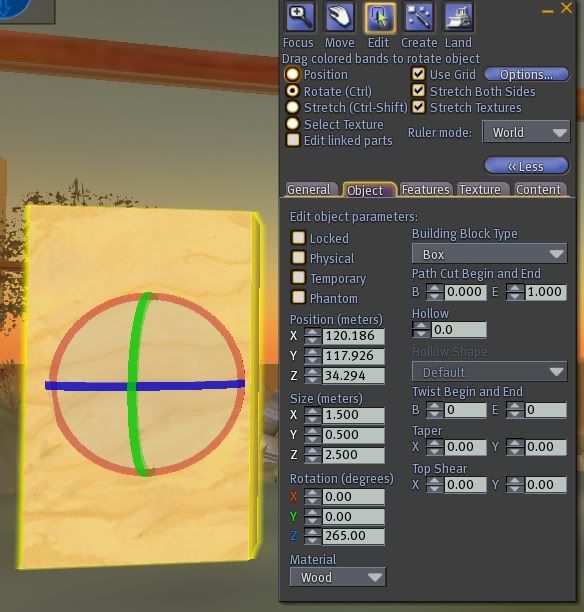This screenshot has width=584, height=612.
Task: Choose the Position radio option
Action: click(293, 74)
